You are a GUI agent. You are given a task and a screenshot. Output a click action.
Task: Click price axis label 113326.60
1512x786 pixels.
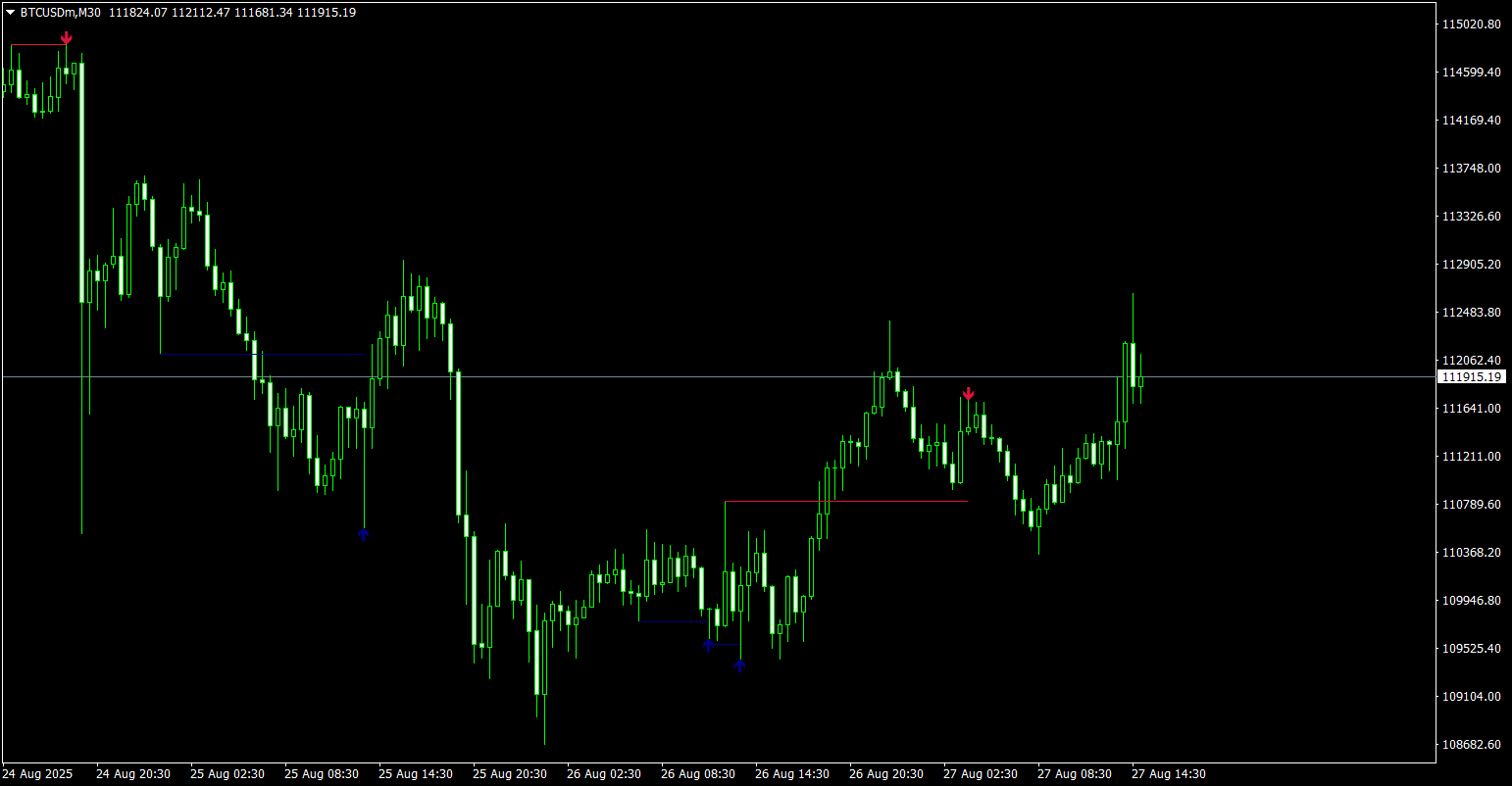1473,217
